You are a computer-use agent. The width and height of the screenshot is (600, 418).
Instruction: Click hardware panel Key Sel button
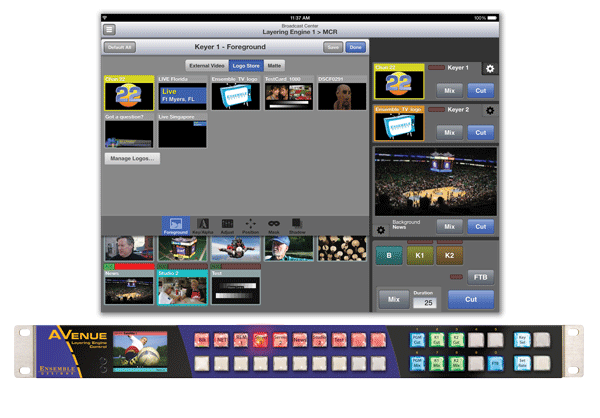tap(522, 340)
